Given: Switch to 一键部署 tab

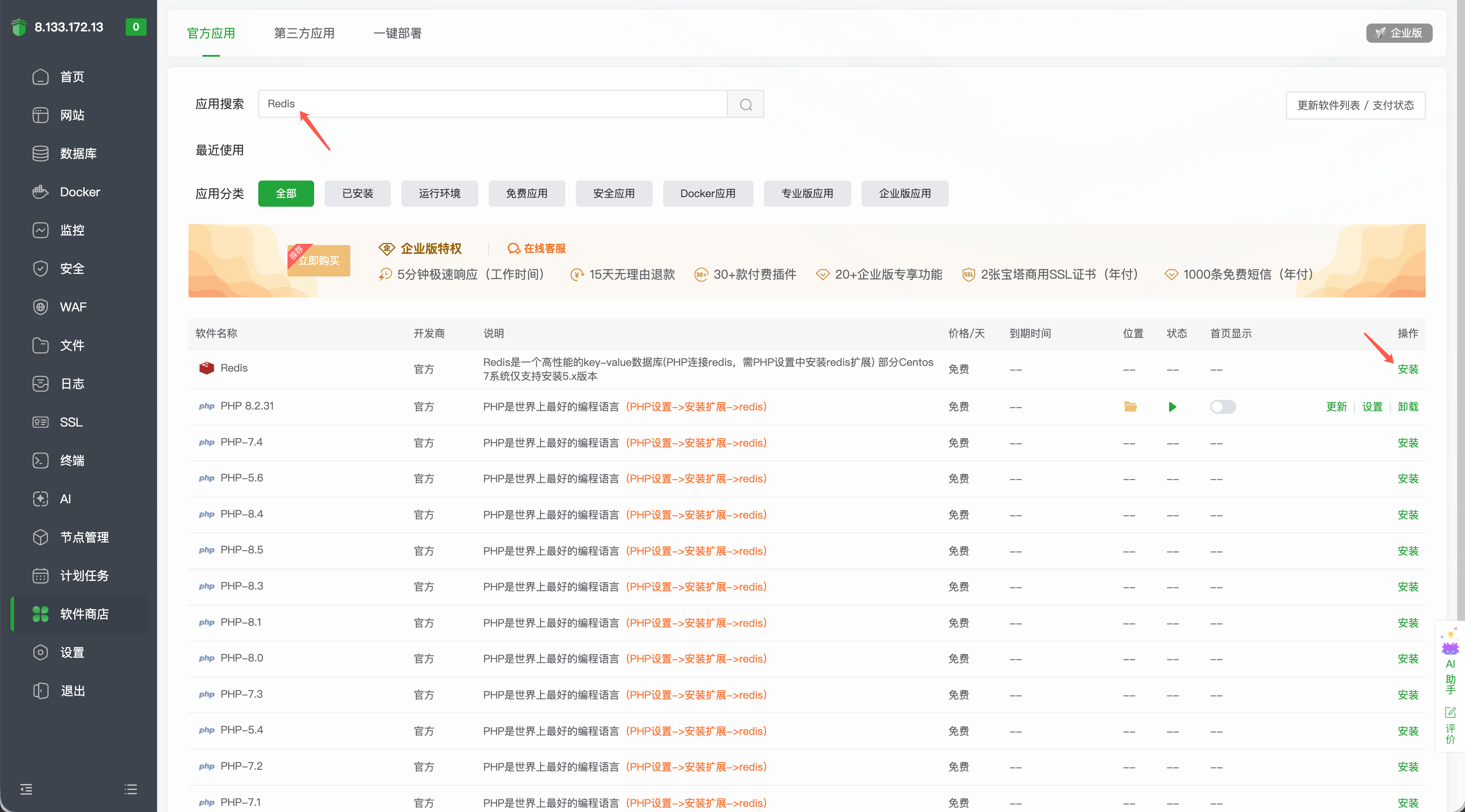Looking at the screenshot, I should click(397, 34).
